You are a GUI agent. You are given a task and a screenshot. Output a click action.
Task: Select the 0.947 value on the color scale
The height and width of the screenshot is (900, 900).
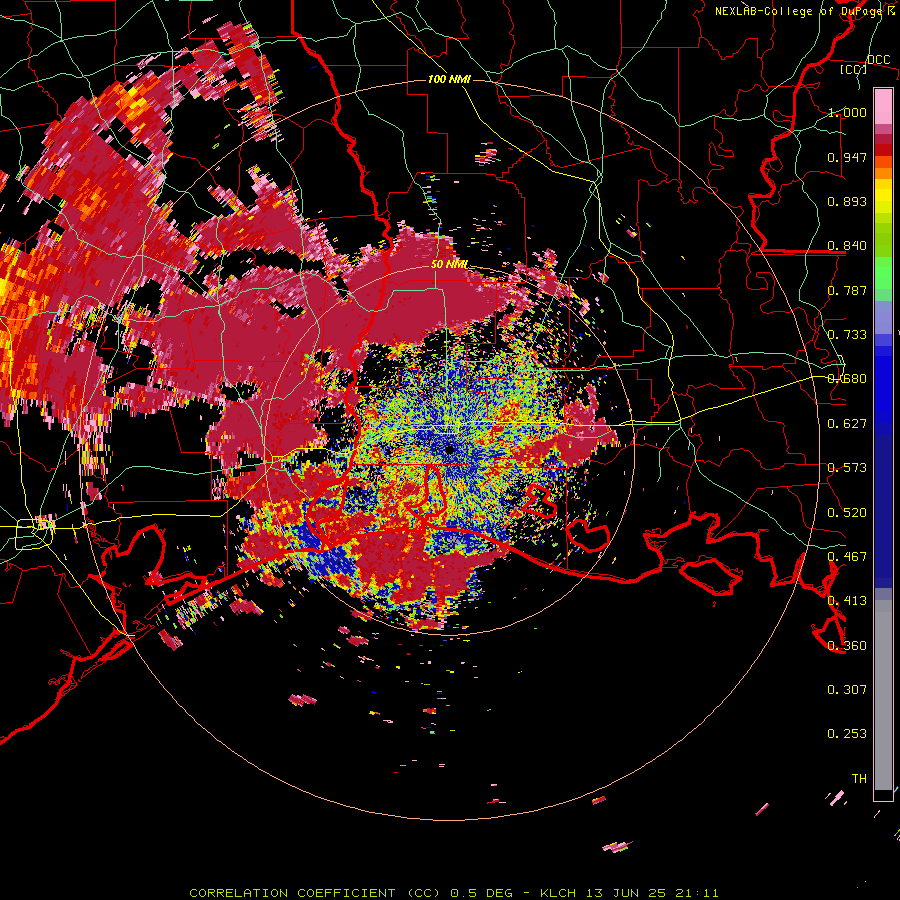[847, 157]
